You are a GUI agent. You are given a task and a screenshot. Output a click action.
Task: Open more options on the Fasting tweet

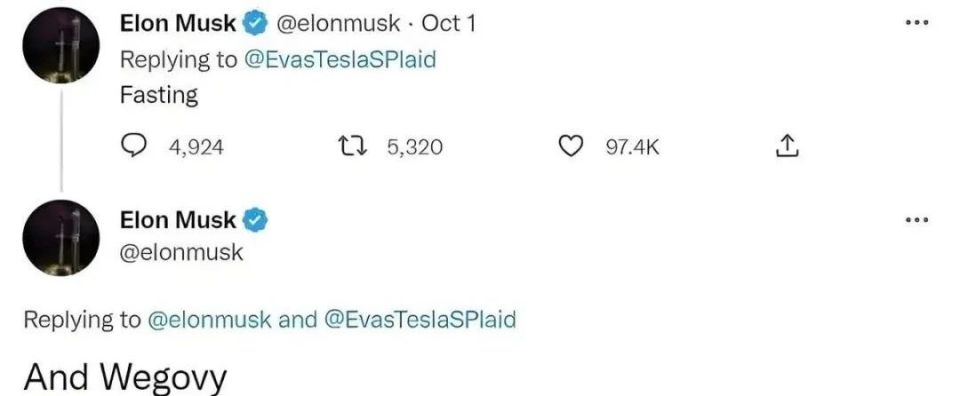point(917,23)
